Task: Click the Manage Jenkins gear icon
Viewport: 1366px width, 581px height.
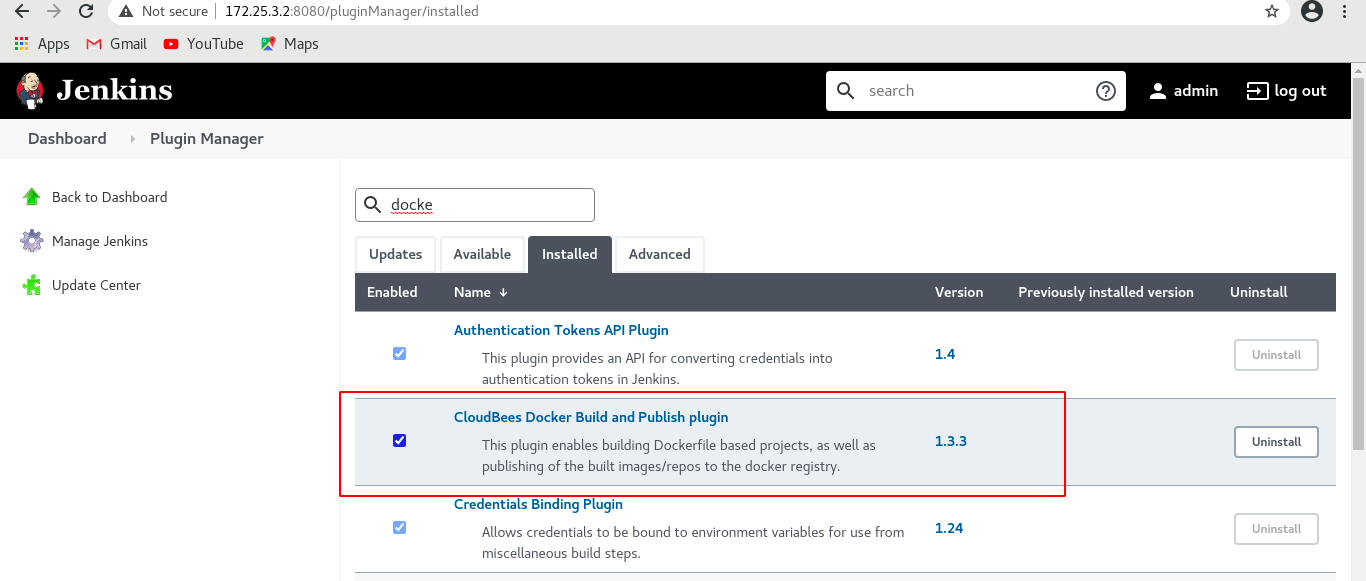Action: click(x=32, y=241)
